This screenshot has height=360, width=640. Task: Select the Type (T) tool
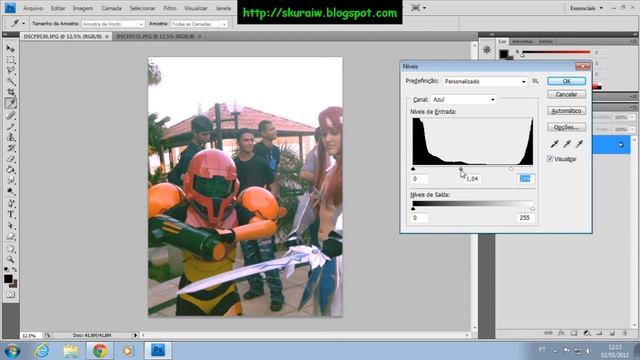[x=11, y=214]
